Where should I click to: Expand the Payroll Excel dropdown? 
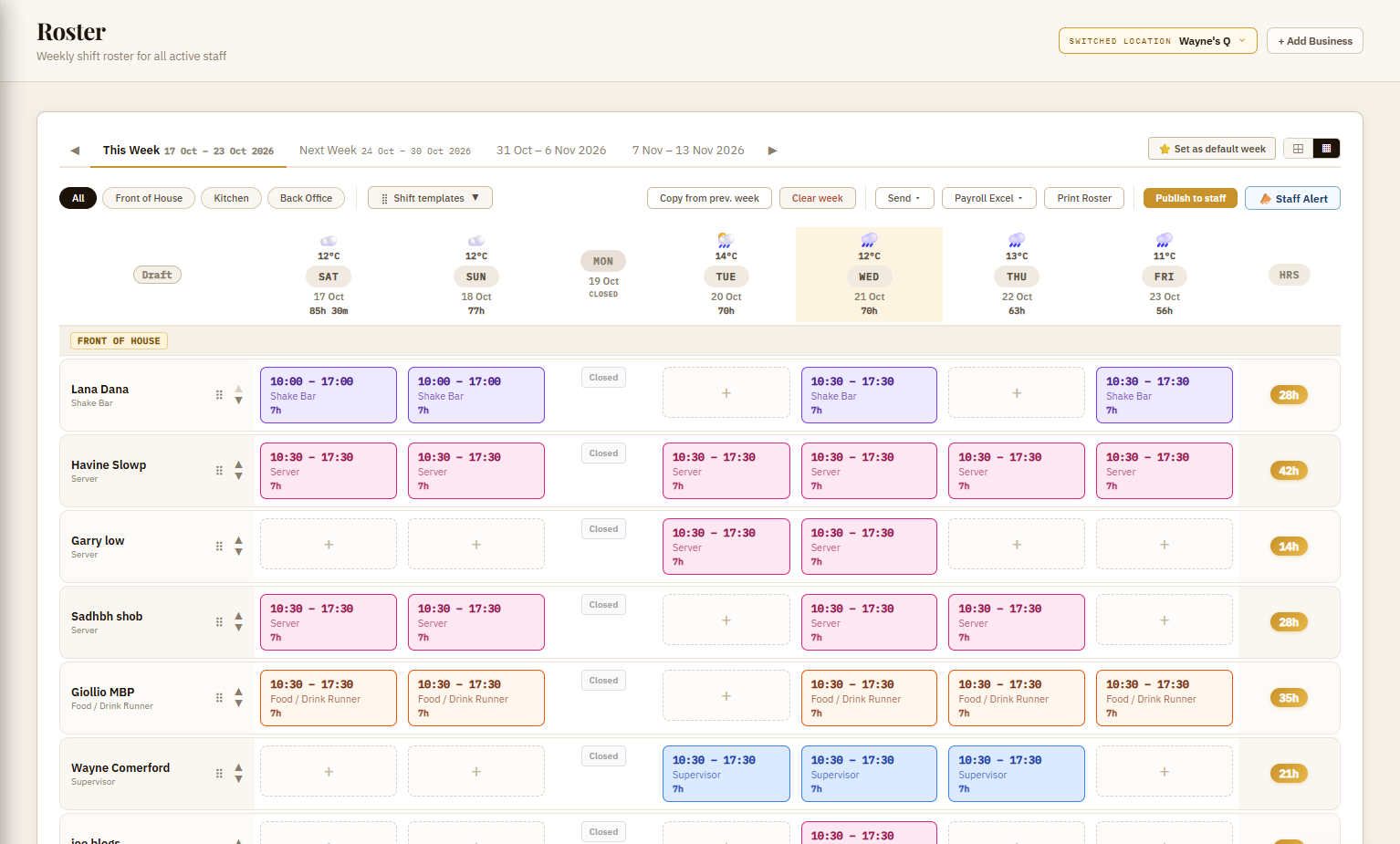coord(988,198)
